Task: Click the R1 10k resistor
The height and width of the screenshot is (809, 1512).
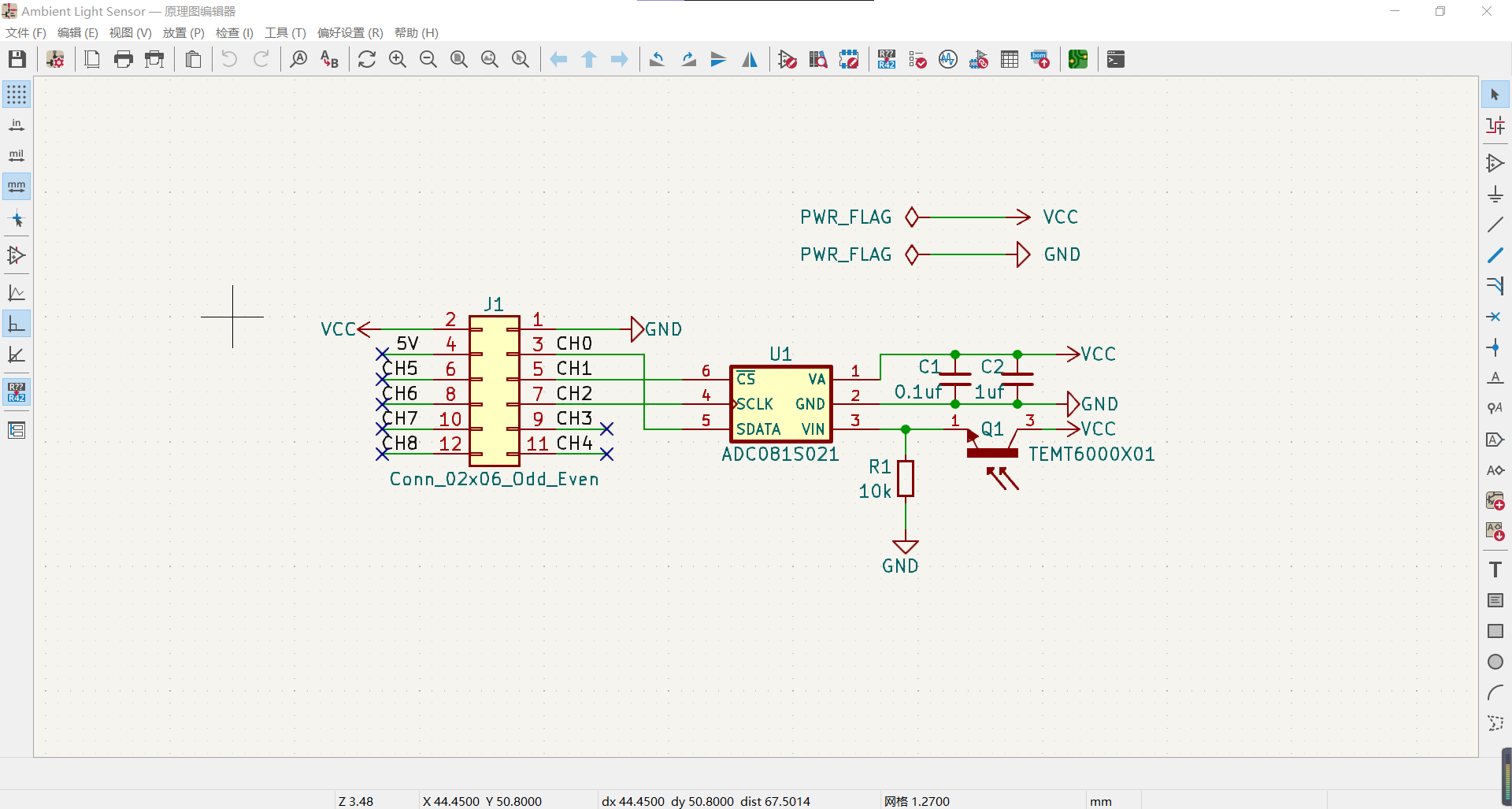Action: tap(906, 478)
